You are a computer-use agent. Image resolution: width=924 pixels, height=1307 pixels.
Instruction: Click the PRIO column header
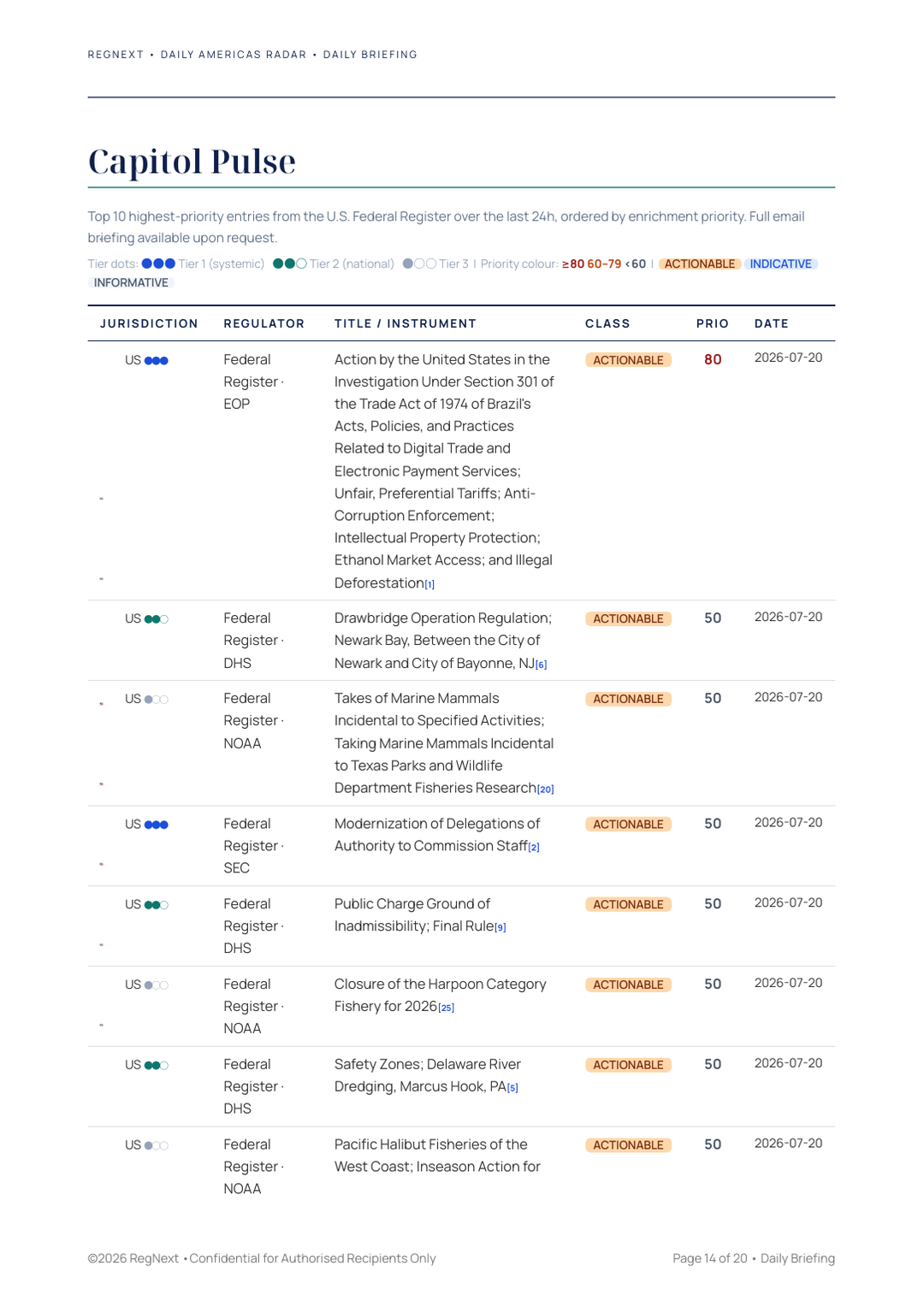[713, 323]
